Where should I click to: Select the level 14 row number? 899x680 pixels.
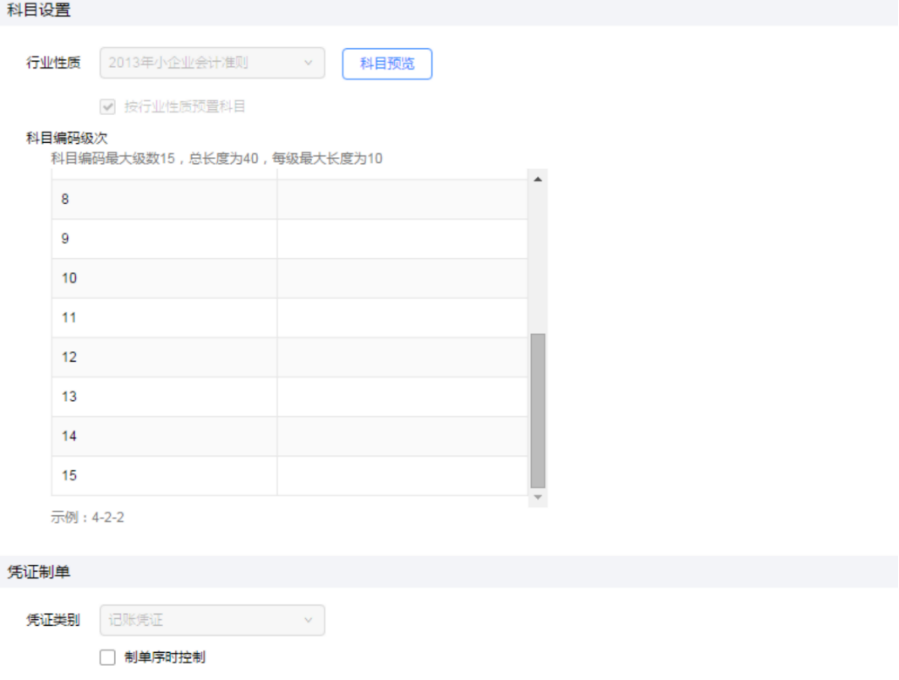point(69,436)
